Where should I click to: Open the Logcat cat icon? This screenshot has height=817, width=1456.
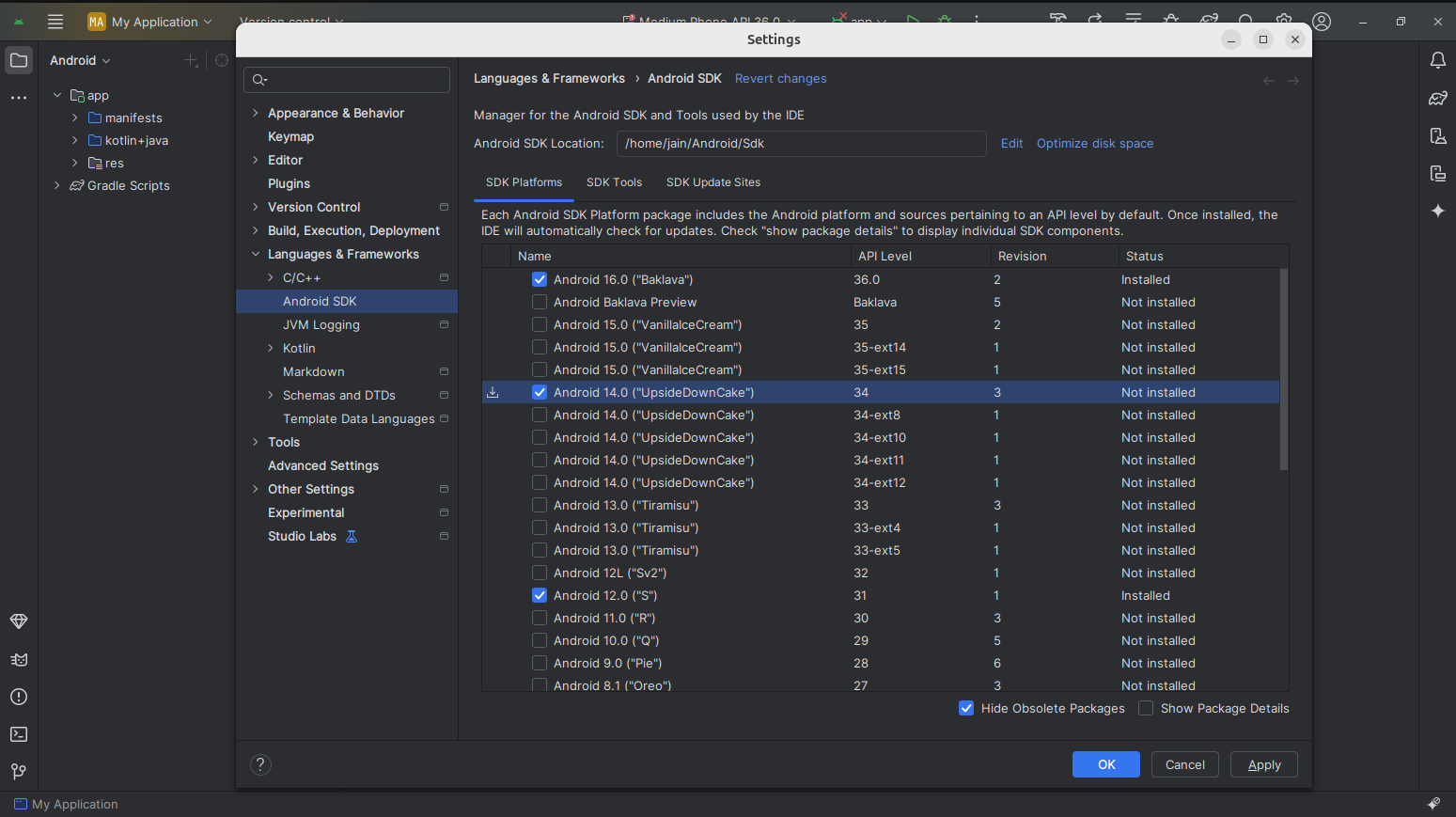click(x=19, y=659)
